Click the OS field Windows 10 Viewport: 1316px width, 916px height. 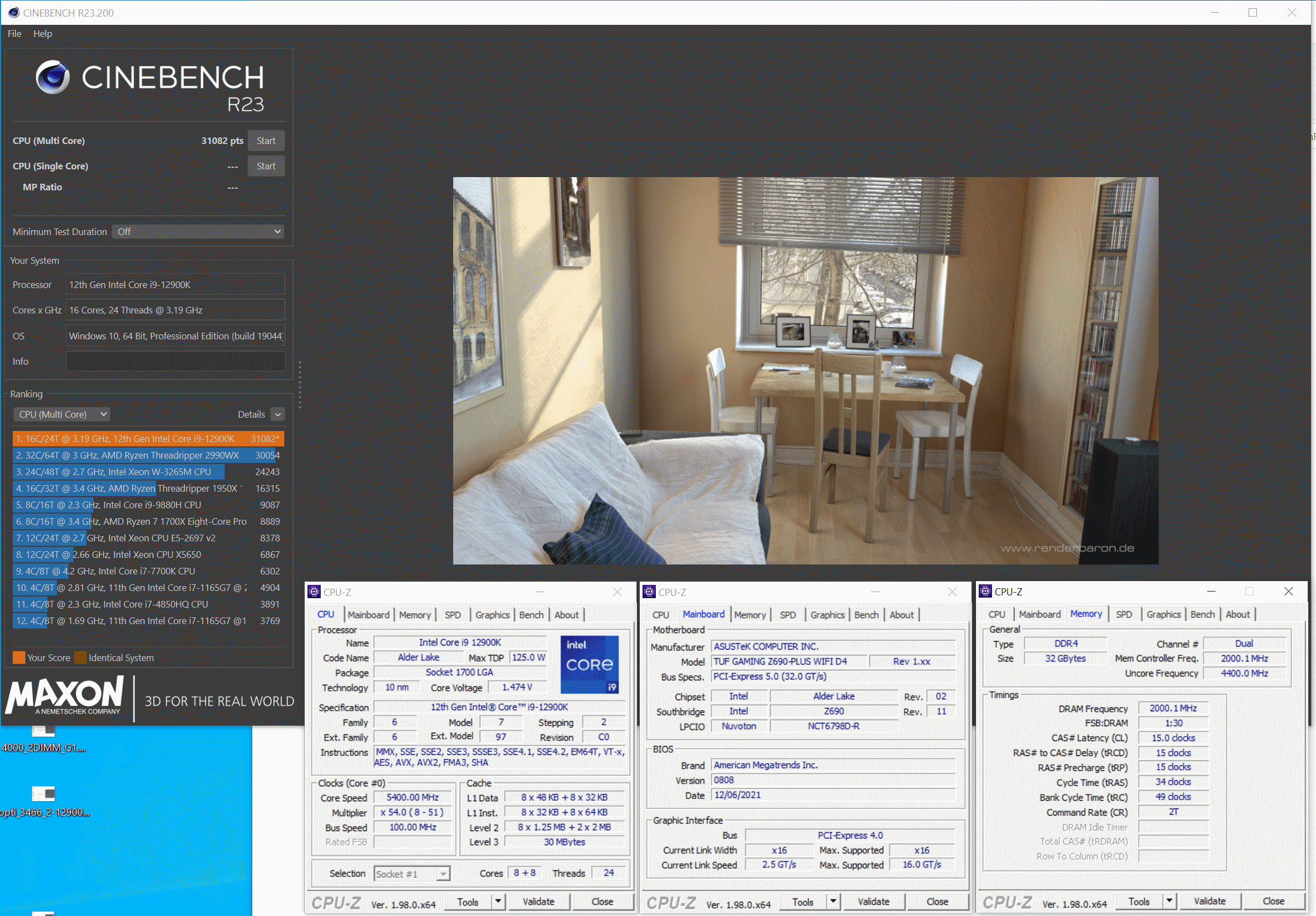coord(176,336)
